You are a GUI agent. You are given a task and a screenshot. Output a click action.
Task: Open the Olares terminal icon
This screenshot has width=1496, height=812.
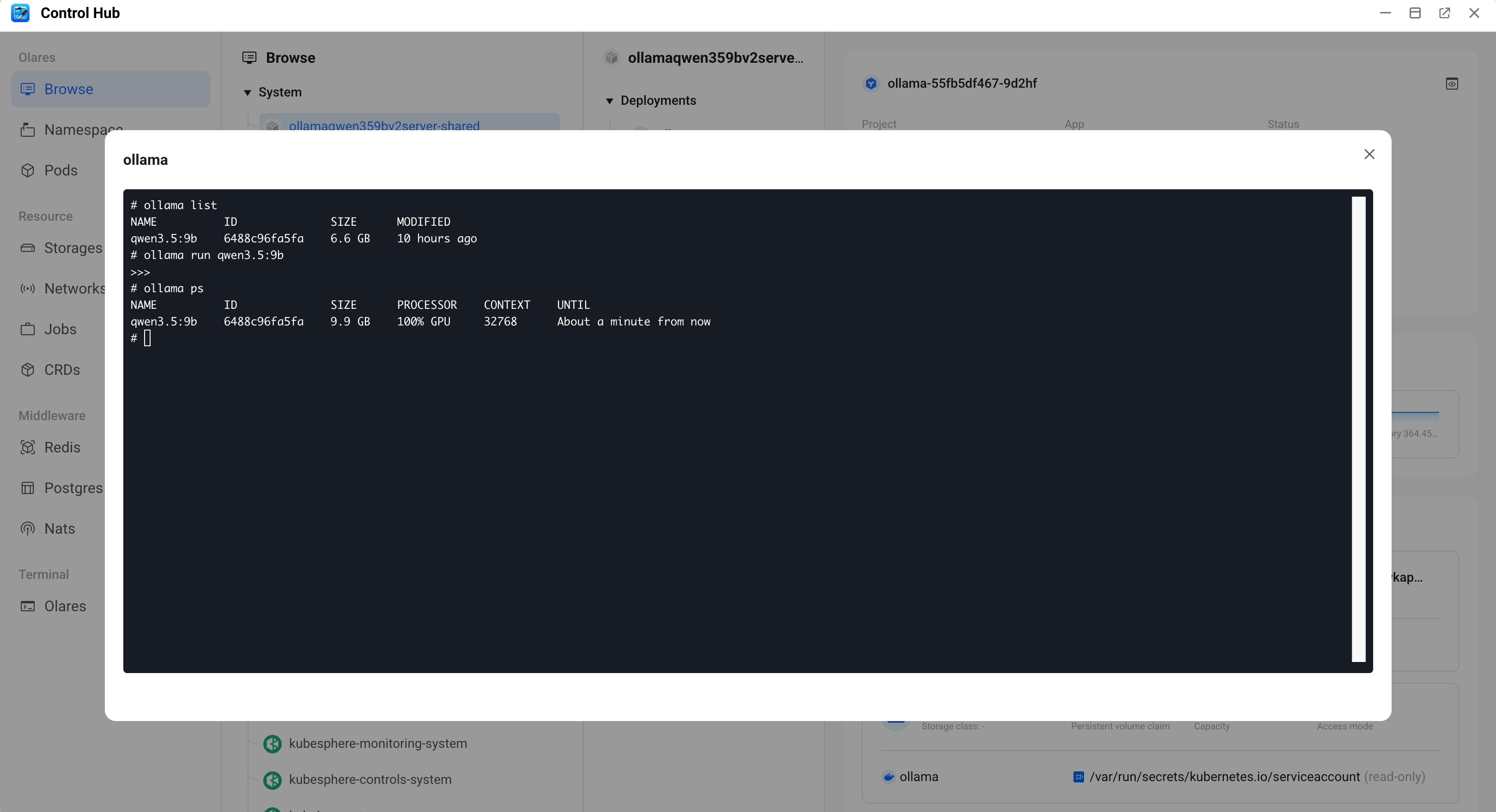(27, 606)
